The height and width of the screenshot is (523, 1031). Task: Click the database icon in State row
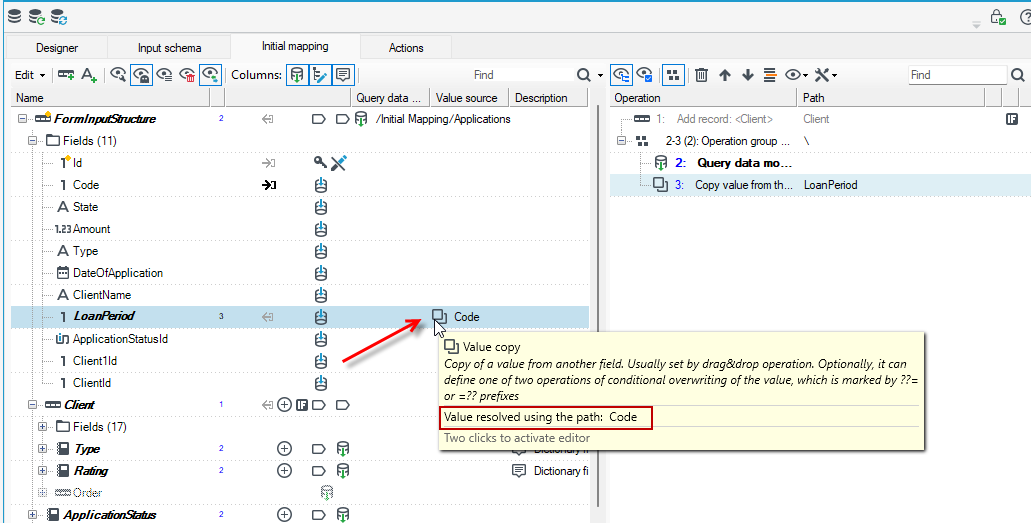tap(320, 207)
